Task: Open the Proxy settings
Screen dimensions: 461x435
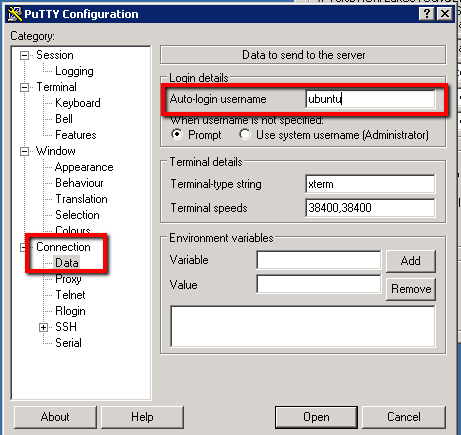Action: 68,279
